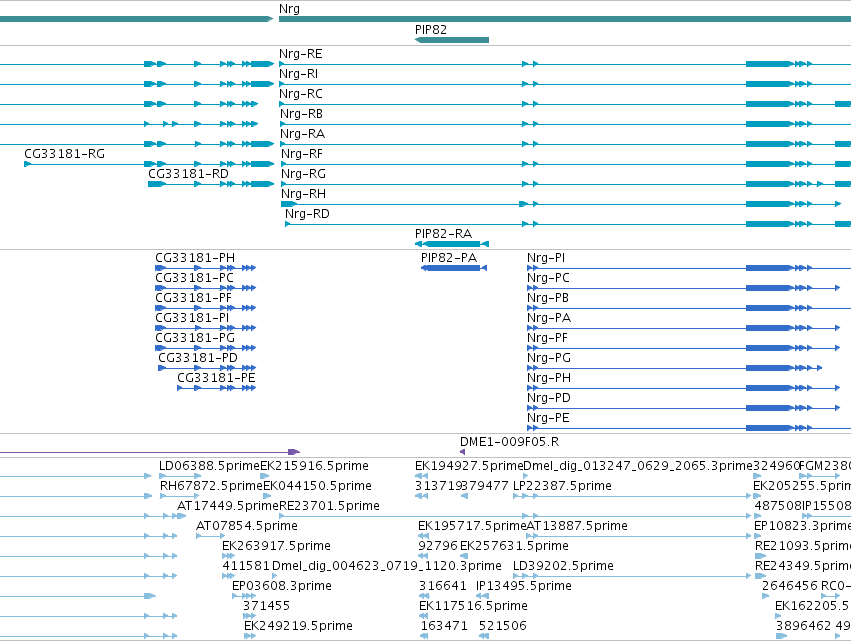Open the CG33181-PH protein label

(x=195, y=258)
